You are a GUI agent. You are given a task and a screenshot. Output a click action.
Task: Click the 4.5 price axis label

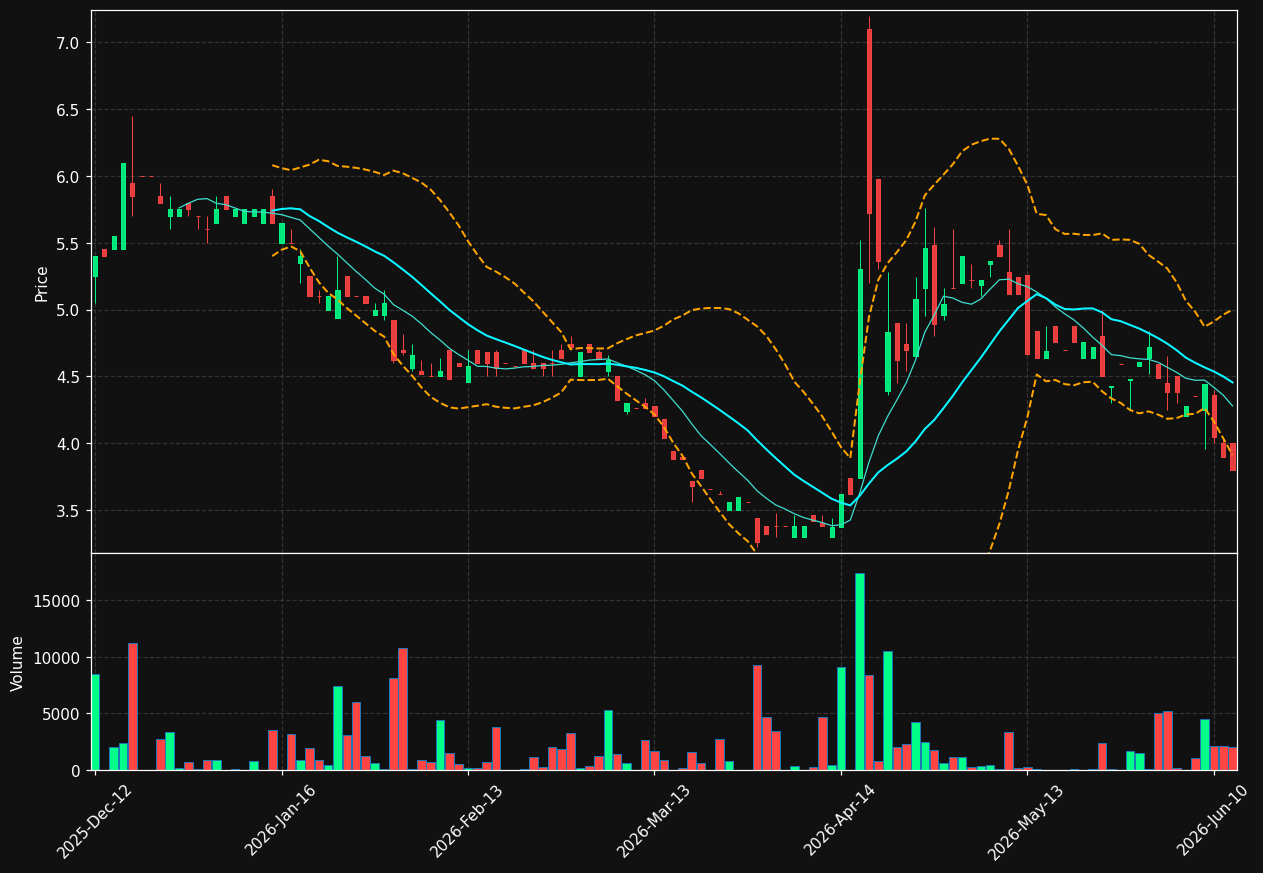69,377
